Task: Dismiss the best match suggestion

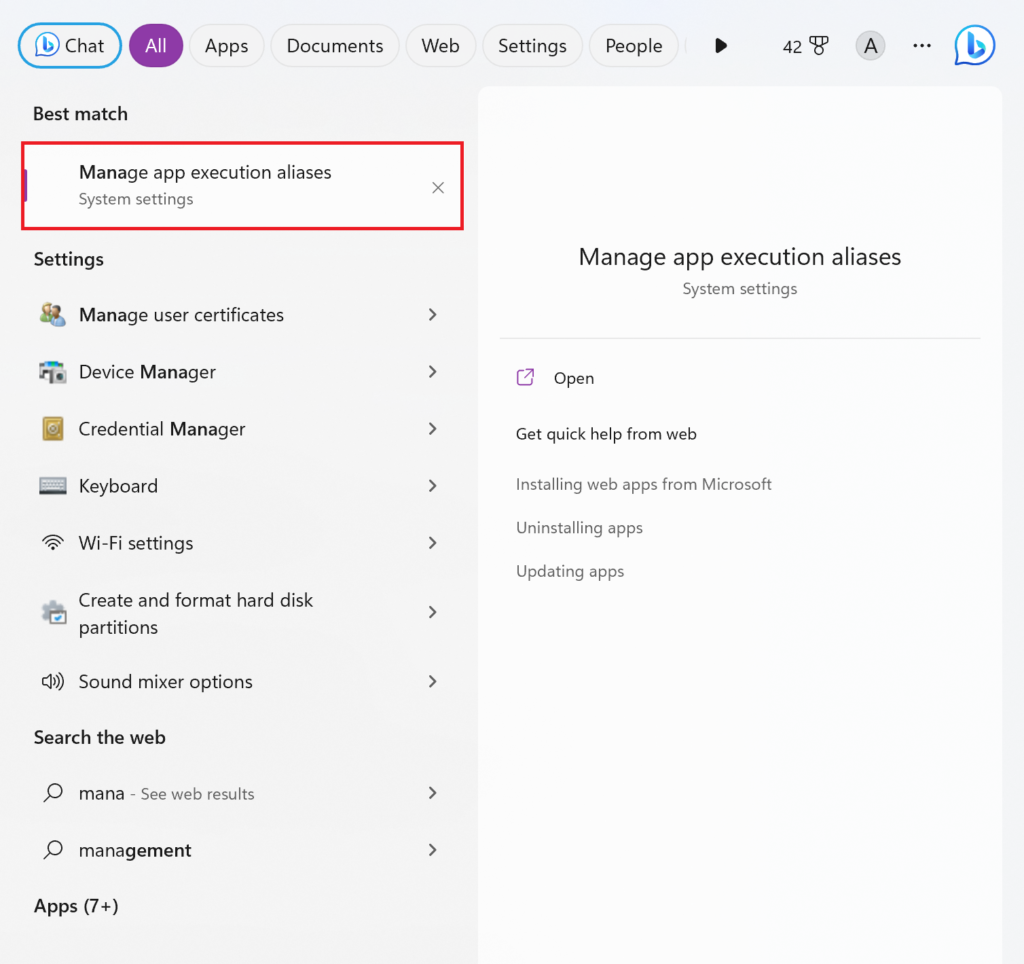Action: 438,187
